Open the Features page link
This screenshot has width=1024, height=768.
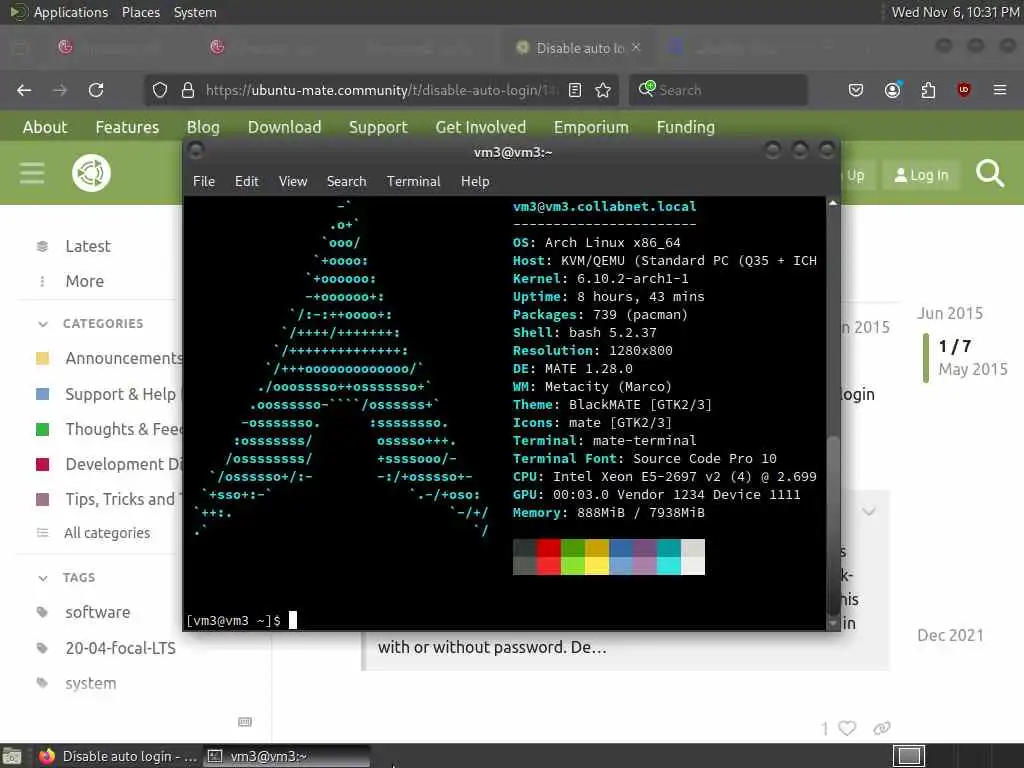127,127
